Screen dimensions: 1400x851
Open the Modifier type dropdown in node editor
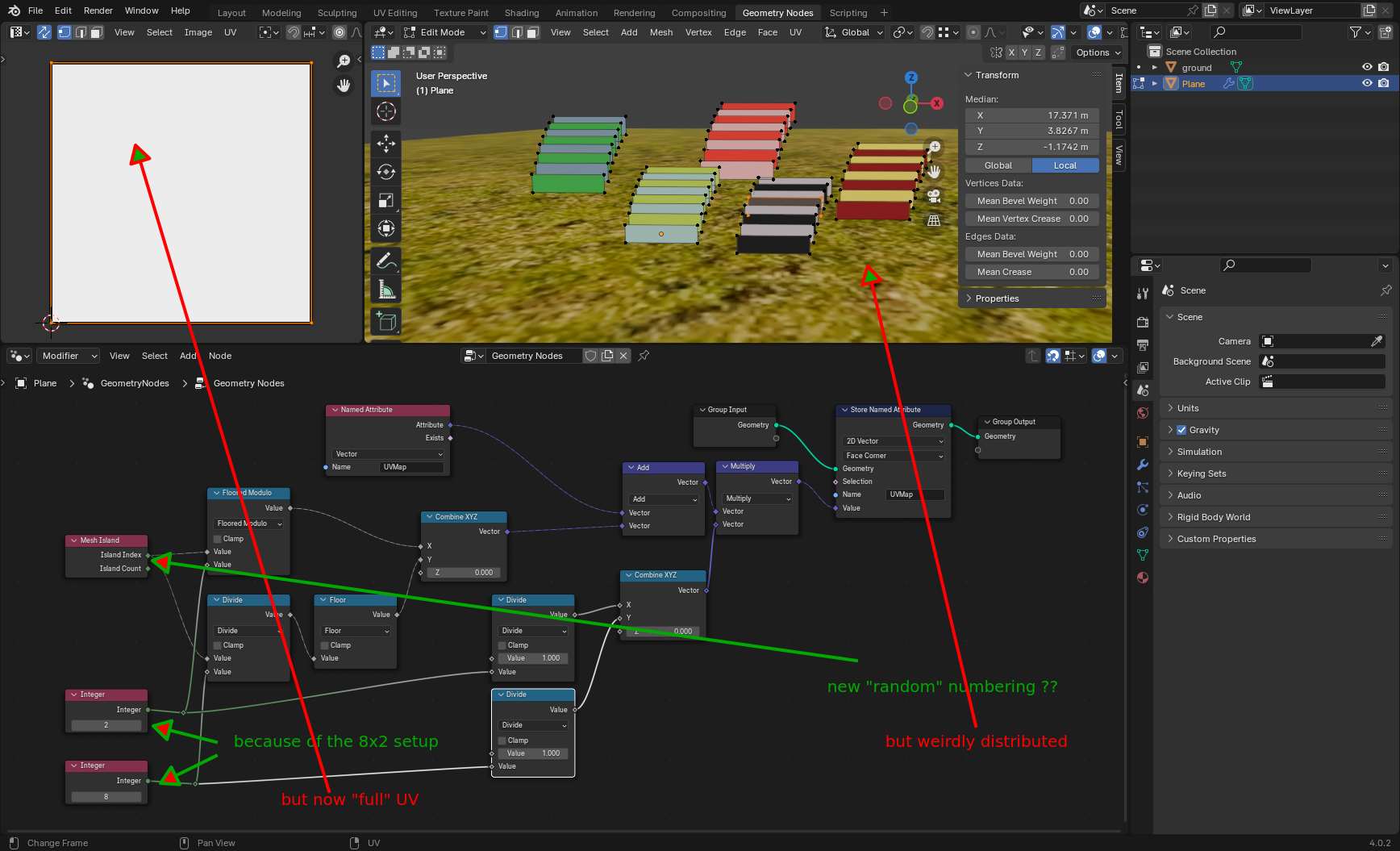[x=68, y=356]
